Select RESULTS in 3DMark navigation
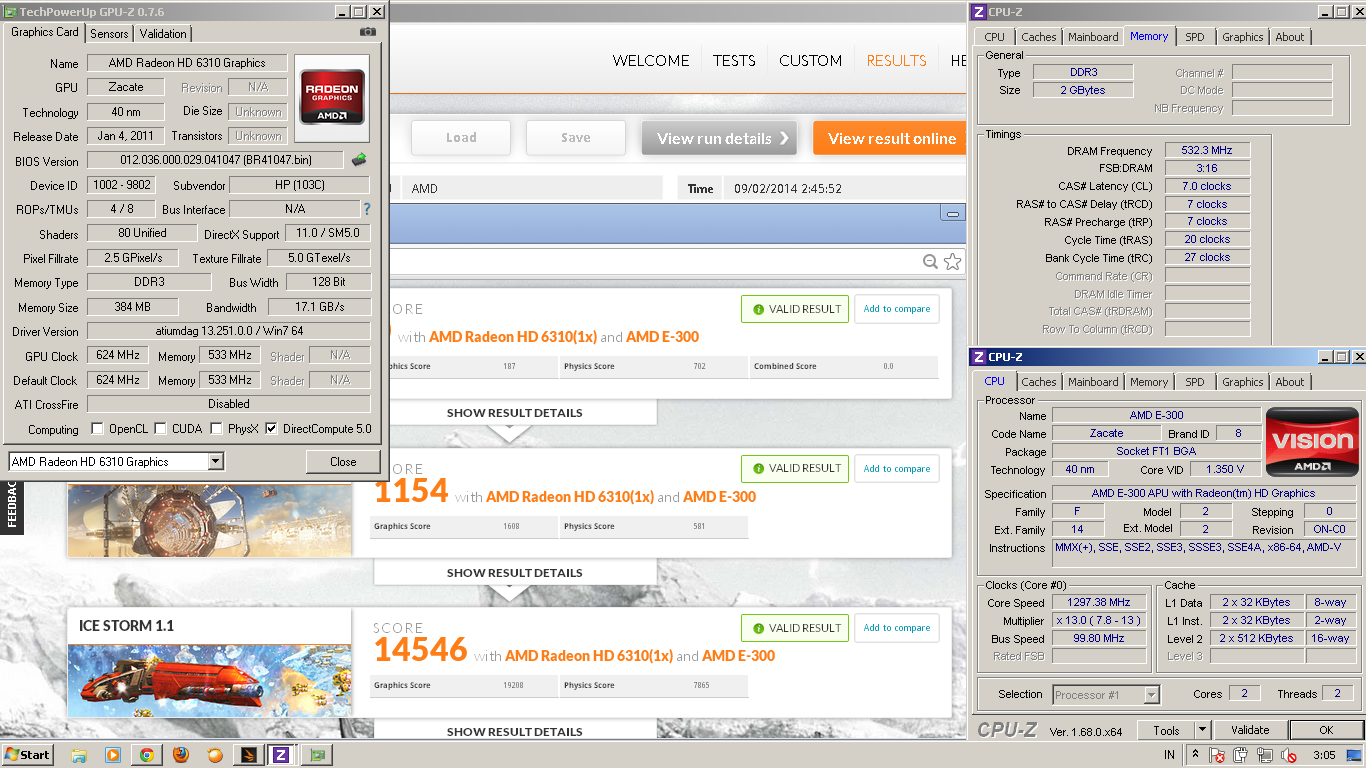 click(x=896, y=61)
